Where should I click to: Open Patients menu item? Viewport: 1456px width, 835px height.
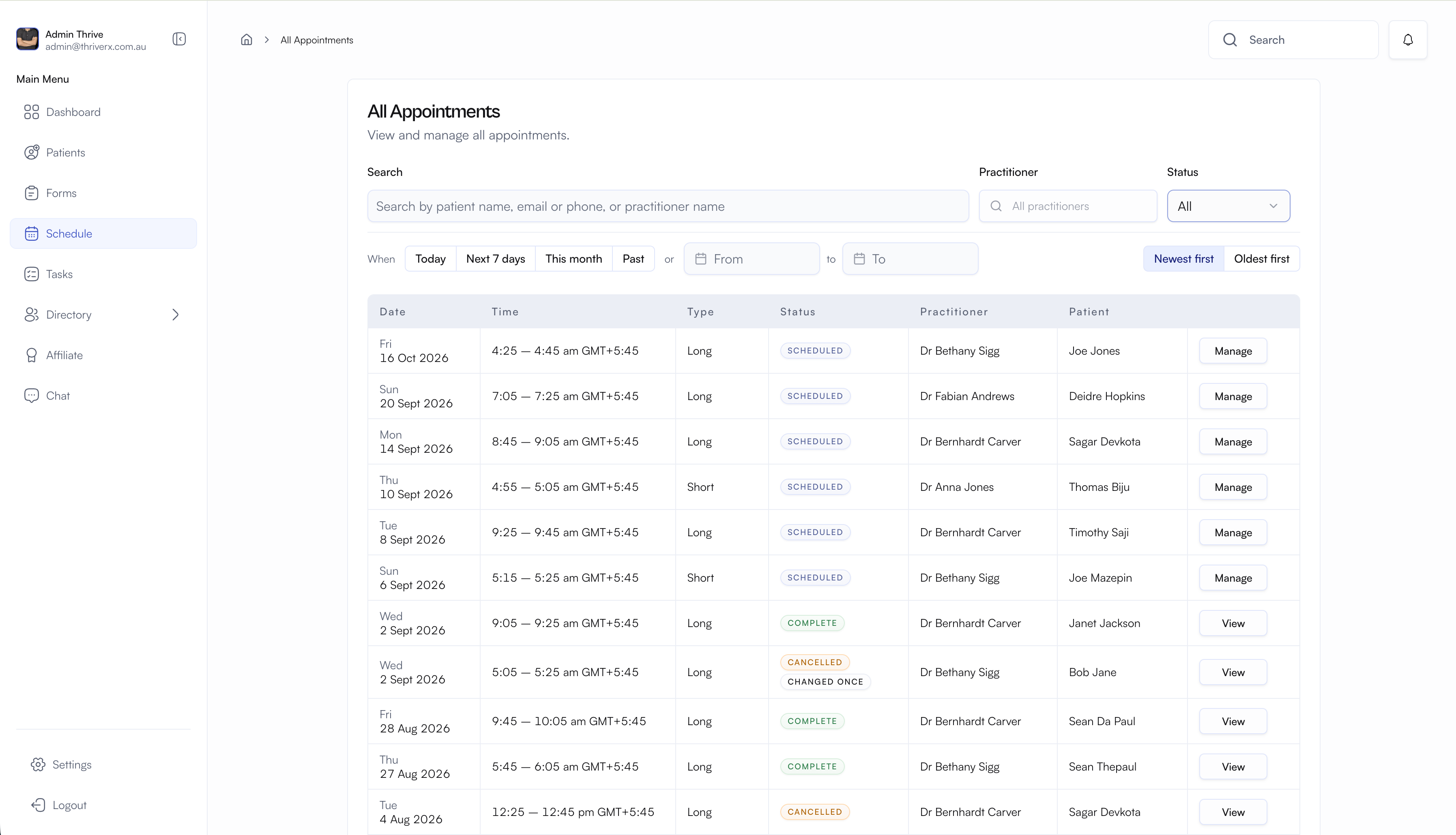coord(103,152)
